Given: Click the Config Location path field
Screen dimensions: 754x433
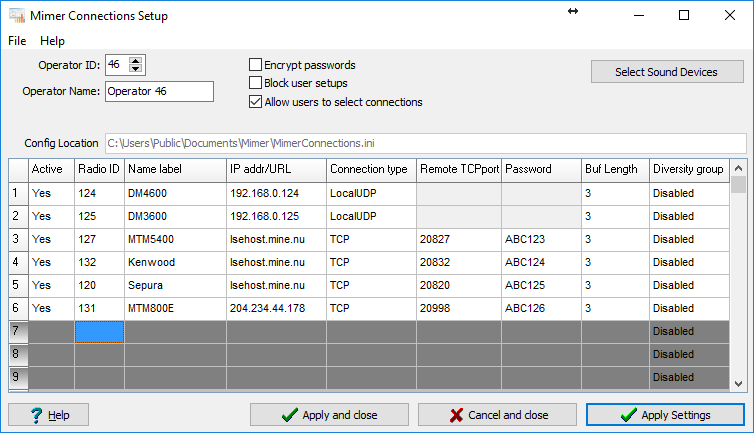Looking at the screenshot, I should (x=426, y=143).
